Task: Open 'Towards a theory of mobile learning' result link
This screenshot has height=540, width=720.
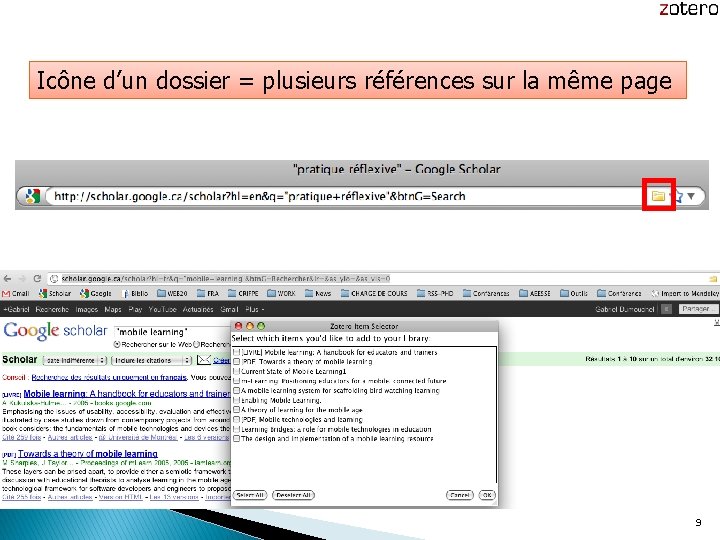Action: tap(88, 453)
